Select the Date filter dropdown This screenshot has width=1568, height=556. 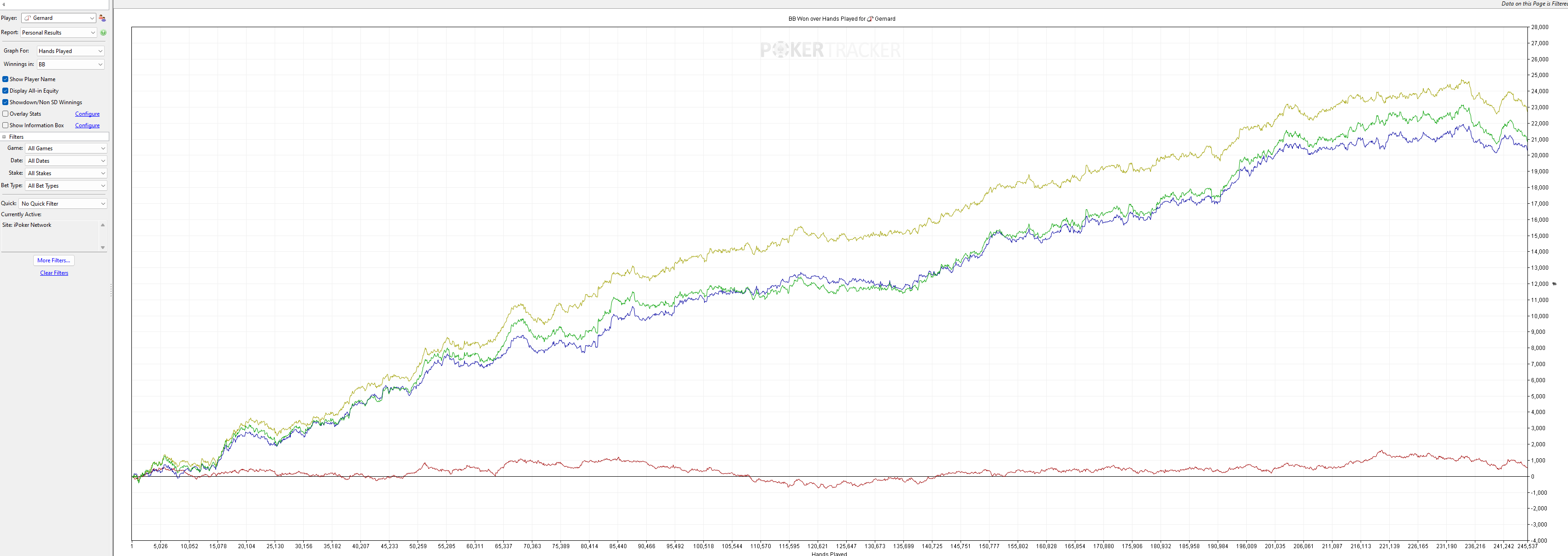(x=66, y=161)
